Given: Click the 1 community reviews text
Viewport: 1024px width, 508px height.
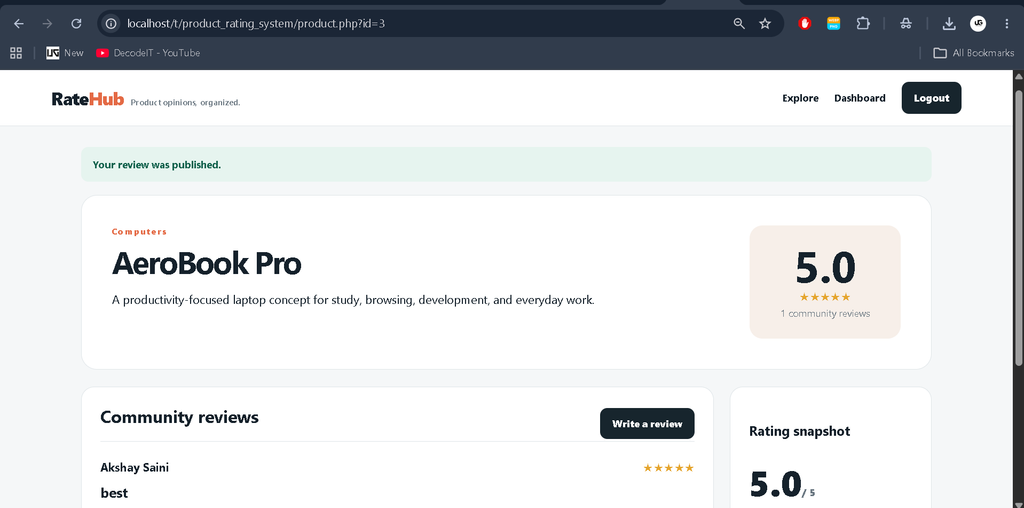Looking at the screenshot, I should [x=825, y=313].
